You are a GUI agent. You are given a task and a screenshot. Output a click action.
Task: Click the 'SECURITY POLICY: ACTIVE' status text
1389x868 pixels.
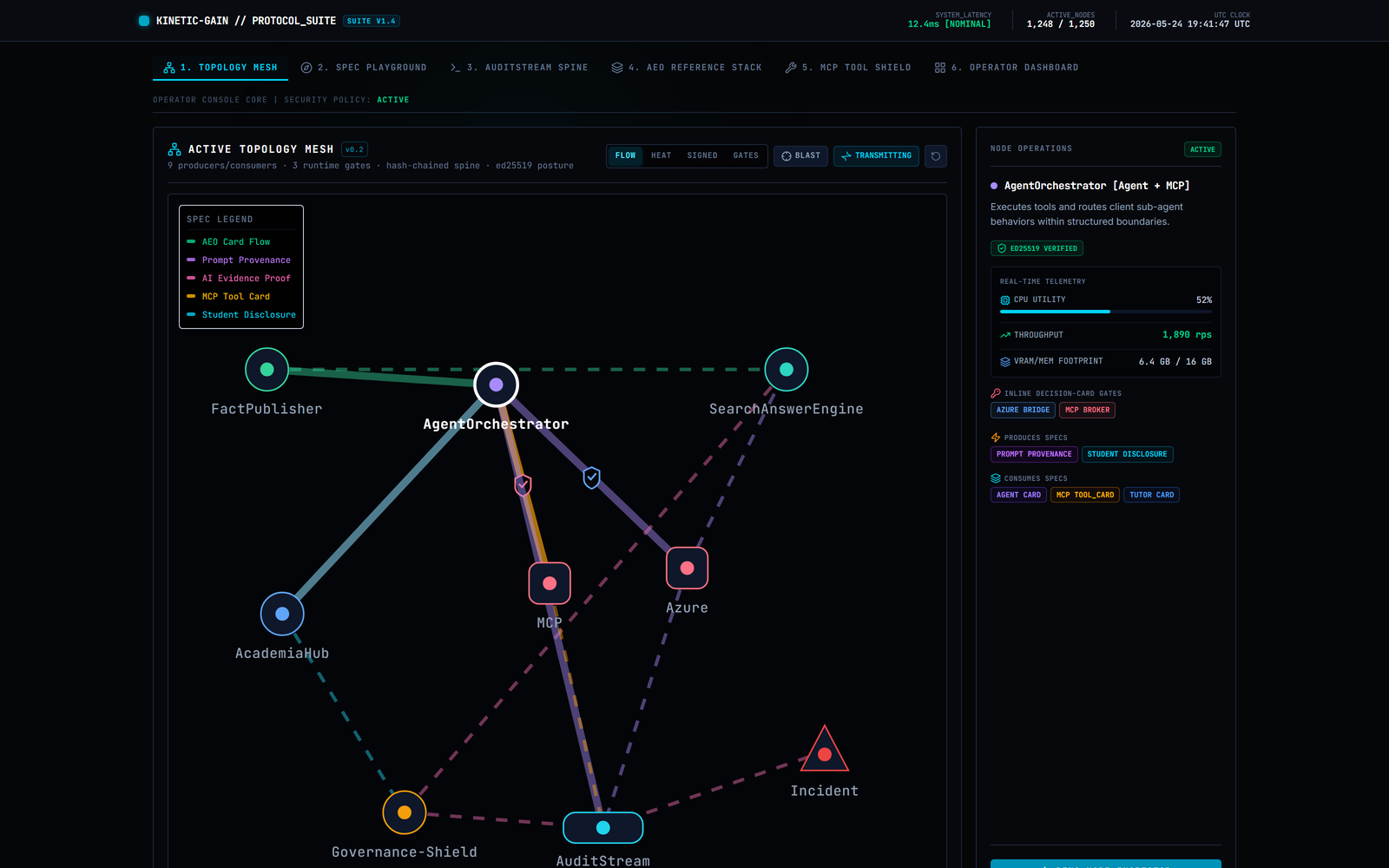pos(346,100)
